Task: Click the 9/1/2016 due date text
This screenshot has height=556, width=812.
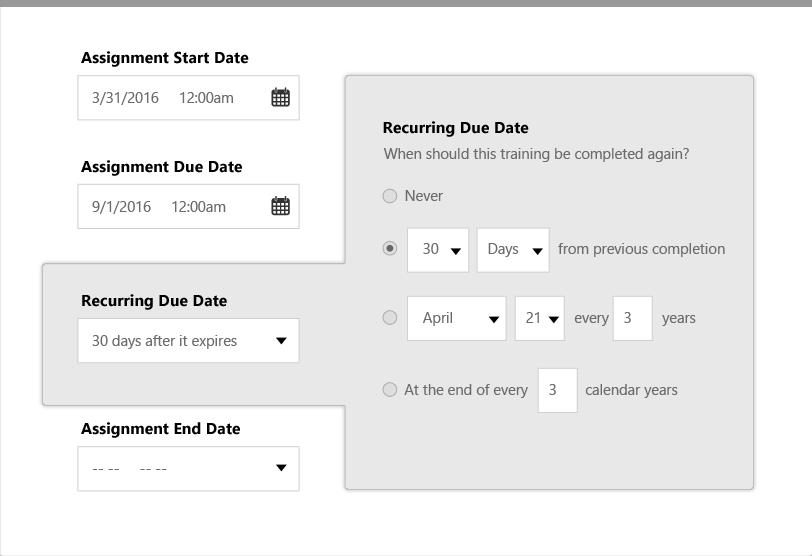Action: point(121,207)
